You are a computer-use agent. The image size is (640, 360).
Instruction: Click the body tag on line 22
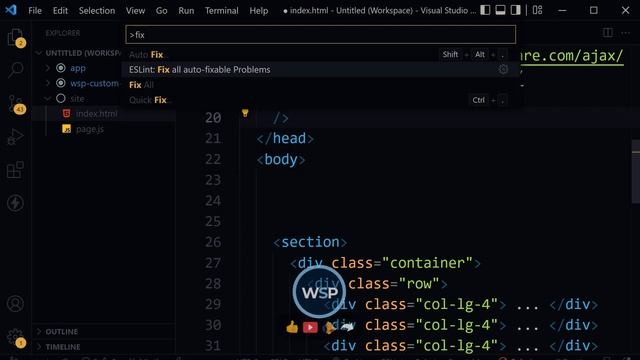[x=281, y=159]
